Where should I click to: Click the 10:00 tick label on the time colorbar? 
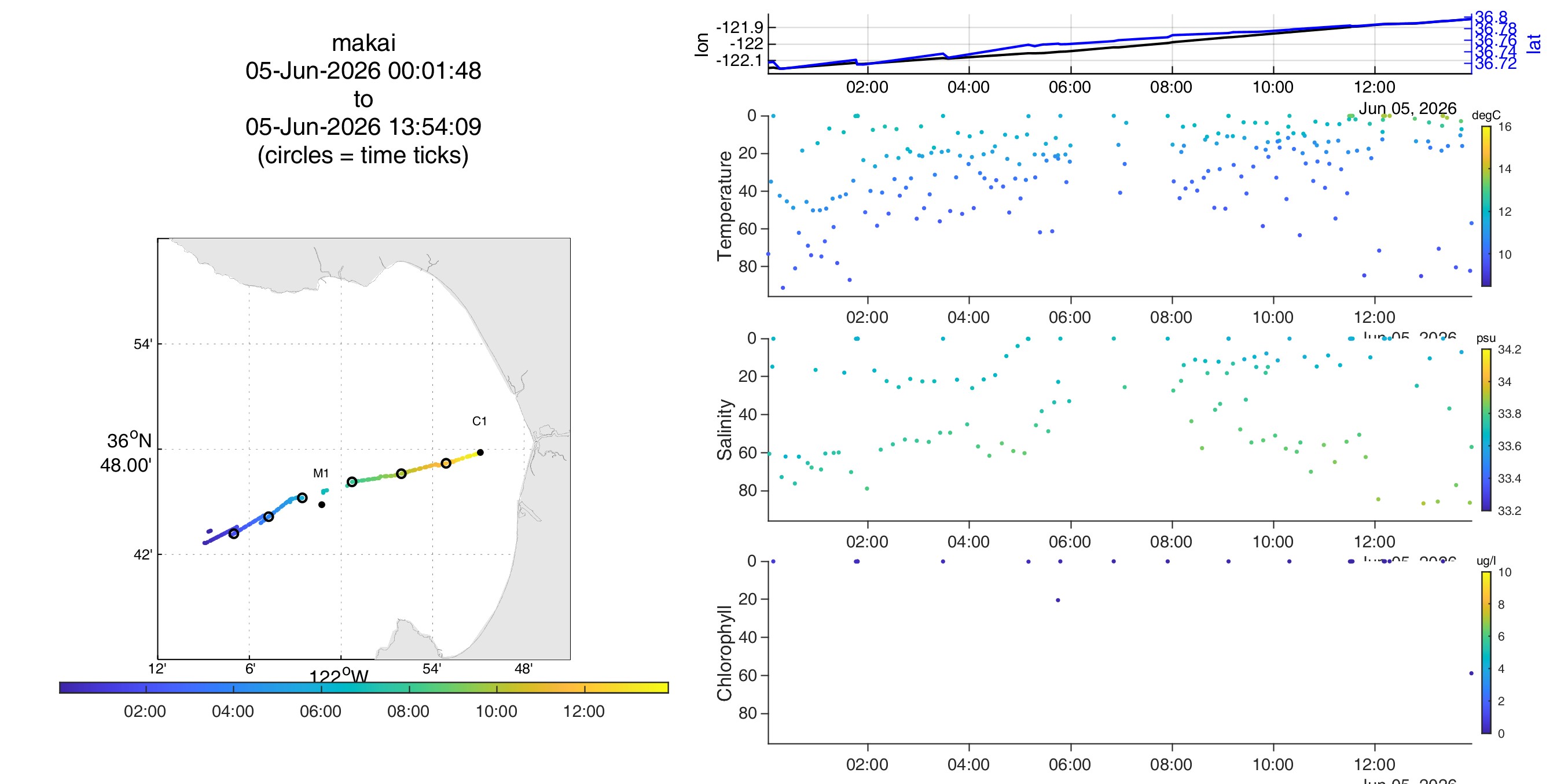tap(496, 711)
